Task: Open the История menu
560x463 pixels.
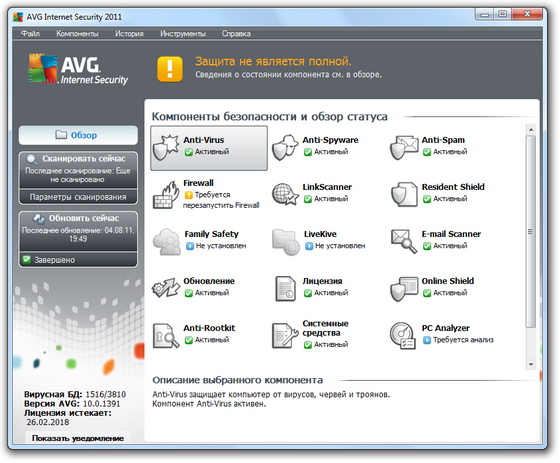Action: pos(129,34)
